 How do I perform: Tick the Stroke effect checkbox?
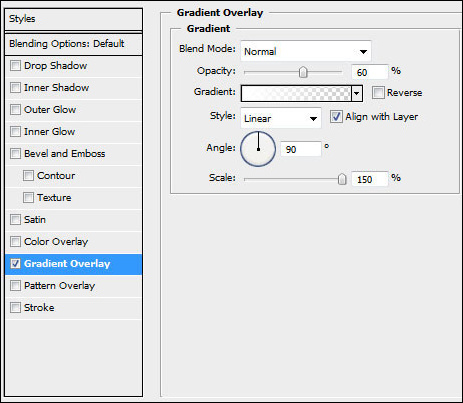coord(15,308)
